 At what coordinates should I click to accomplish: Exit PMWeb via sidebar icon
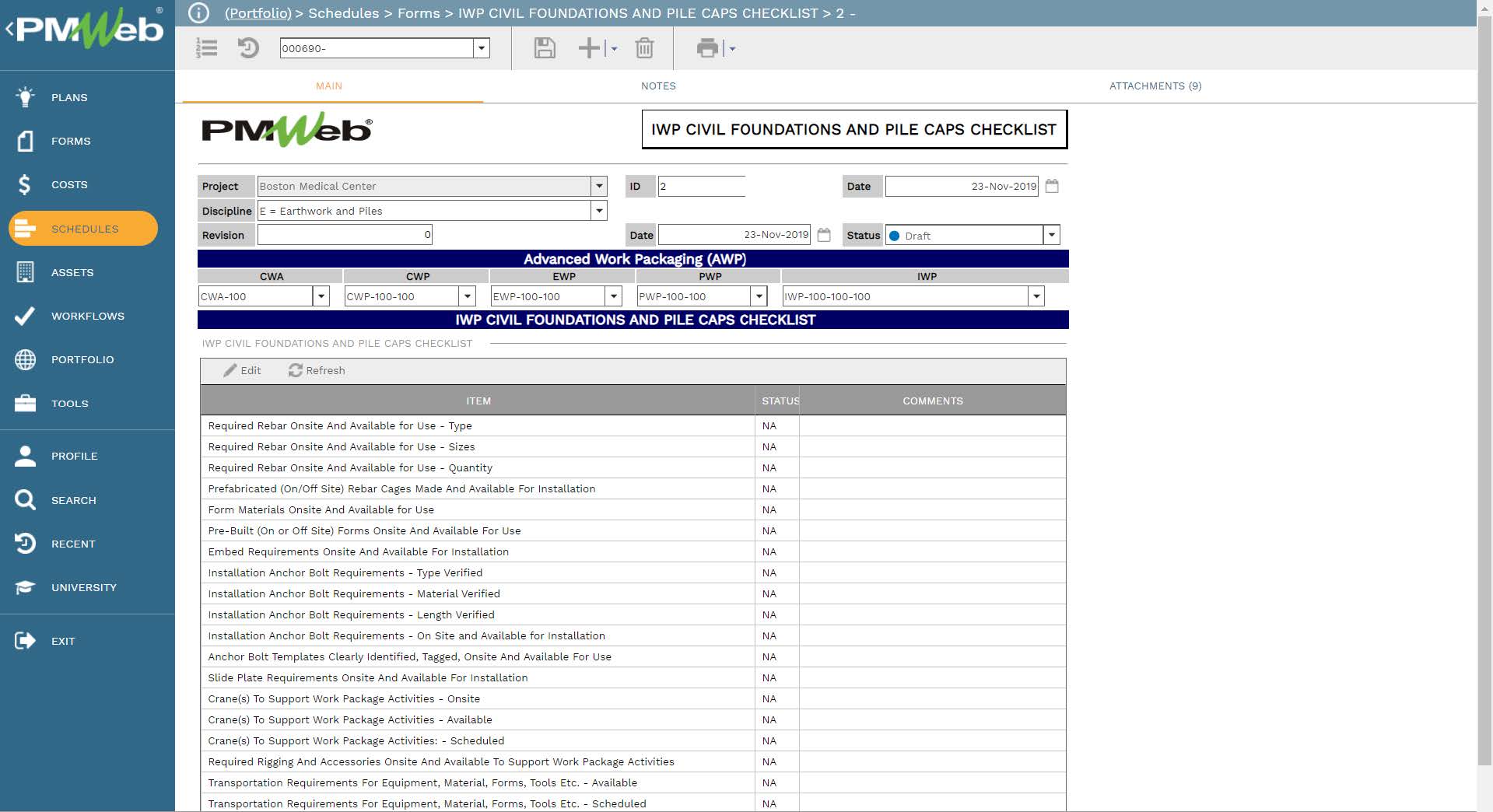click(63, 641)
